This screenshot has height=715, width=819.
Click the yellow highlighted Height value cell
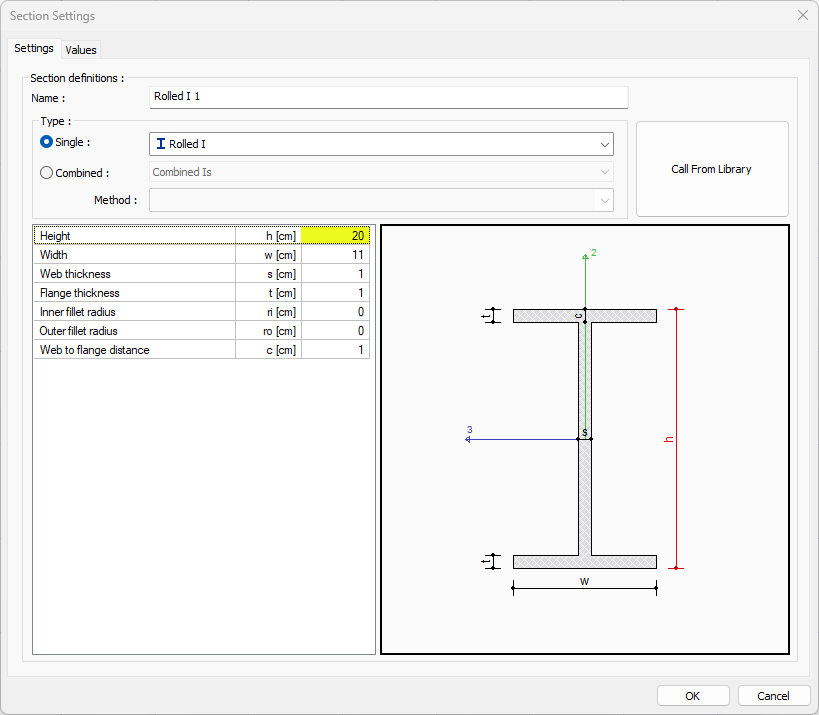pyautogui.click(x=336, y=236)
